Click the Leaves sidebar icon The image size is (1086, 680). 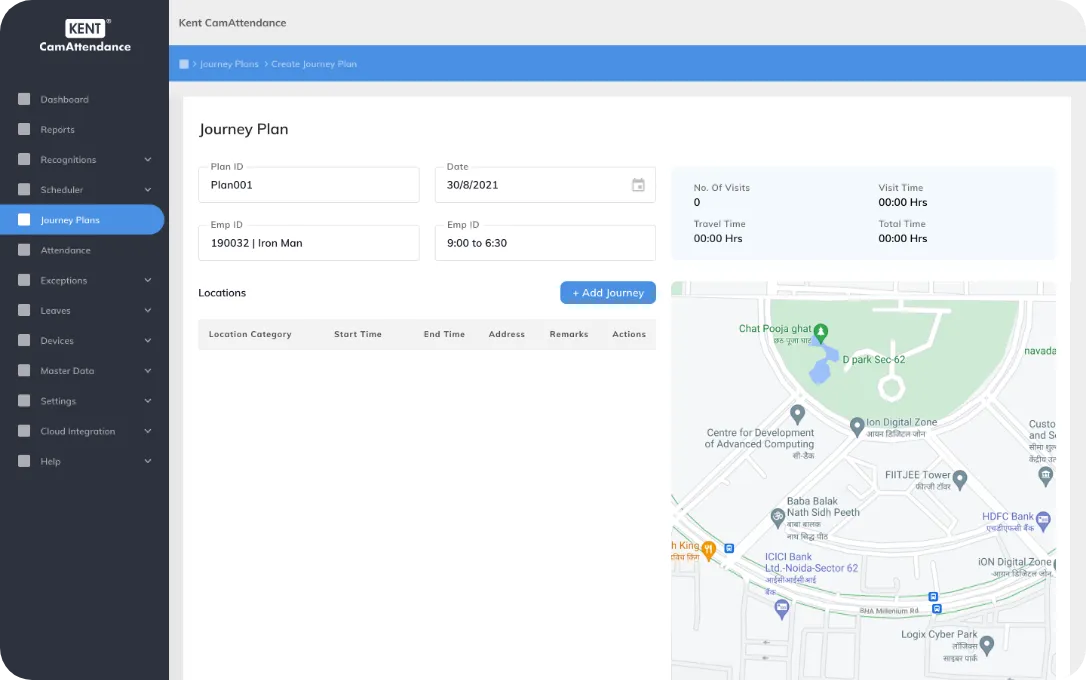click(x=24, y=310)
